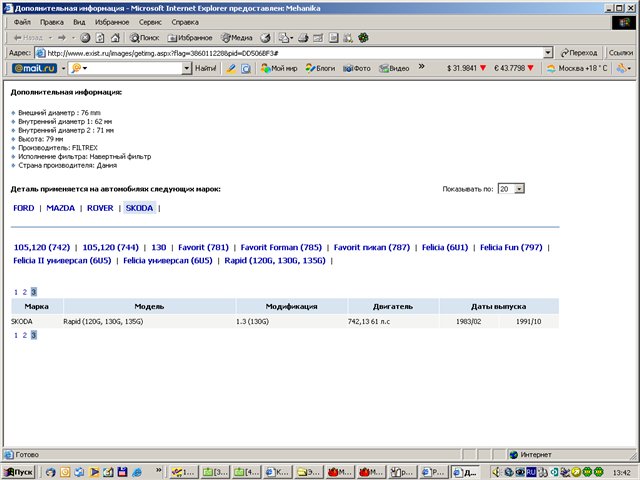
Task: Open the Правка menu
Action: tap(51, 22)
